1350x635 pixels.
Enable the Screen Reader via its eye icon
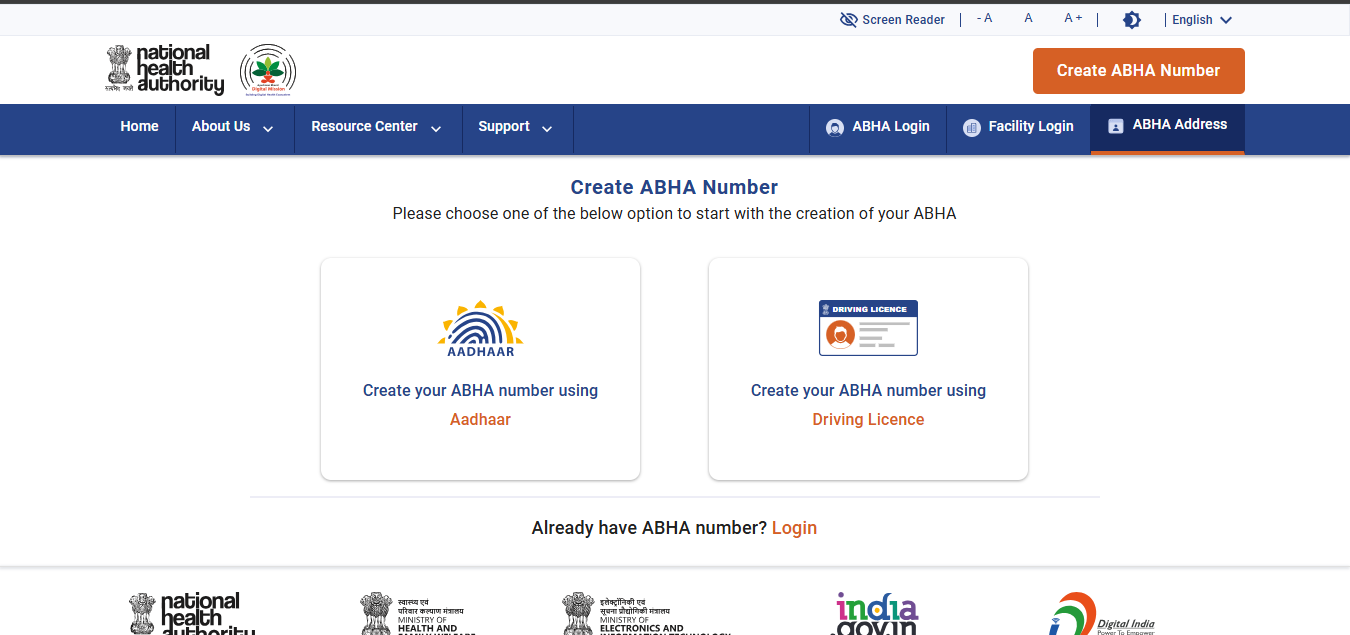848,19
